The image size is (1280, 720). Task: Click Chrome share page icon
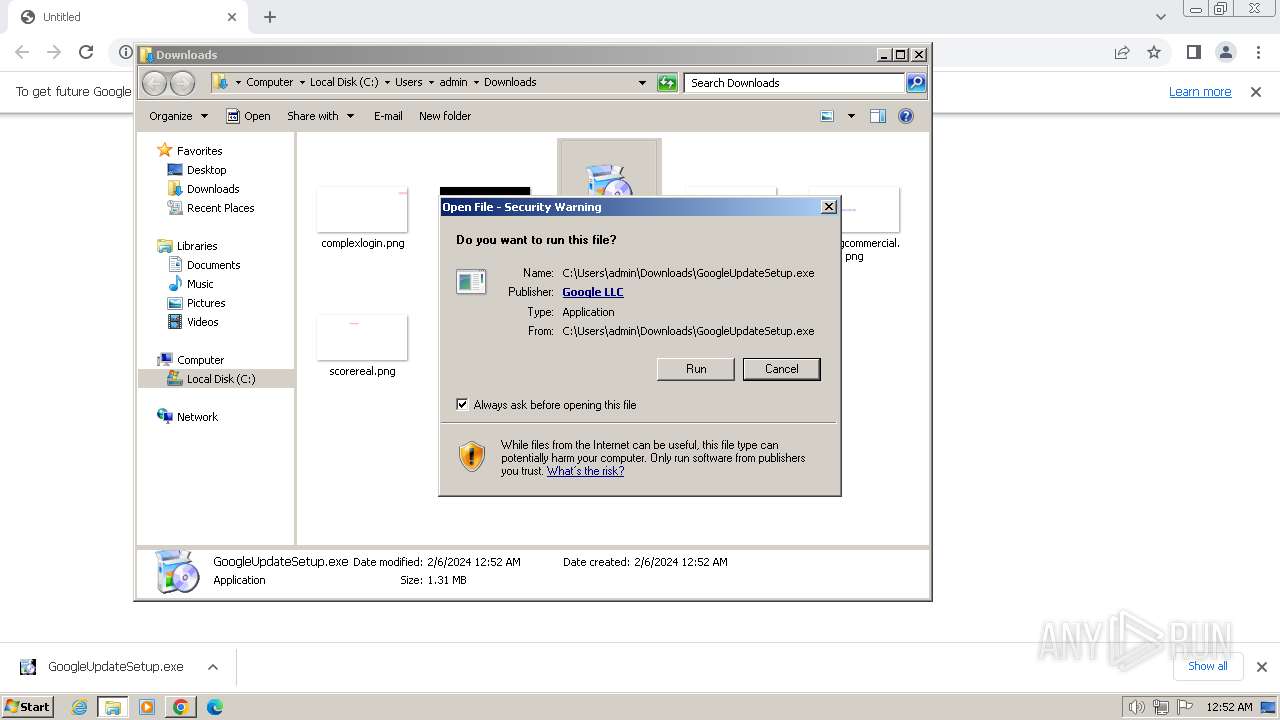tap(1122, 52)
